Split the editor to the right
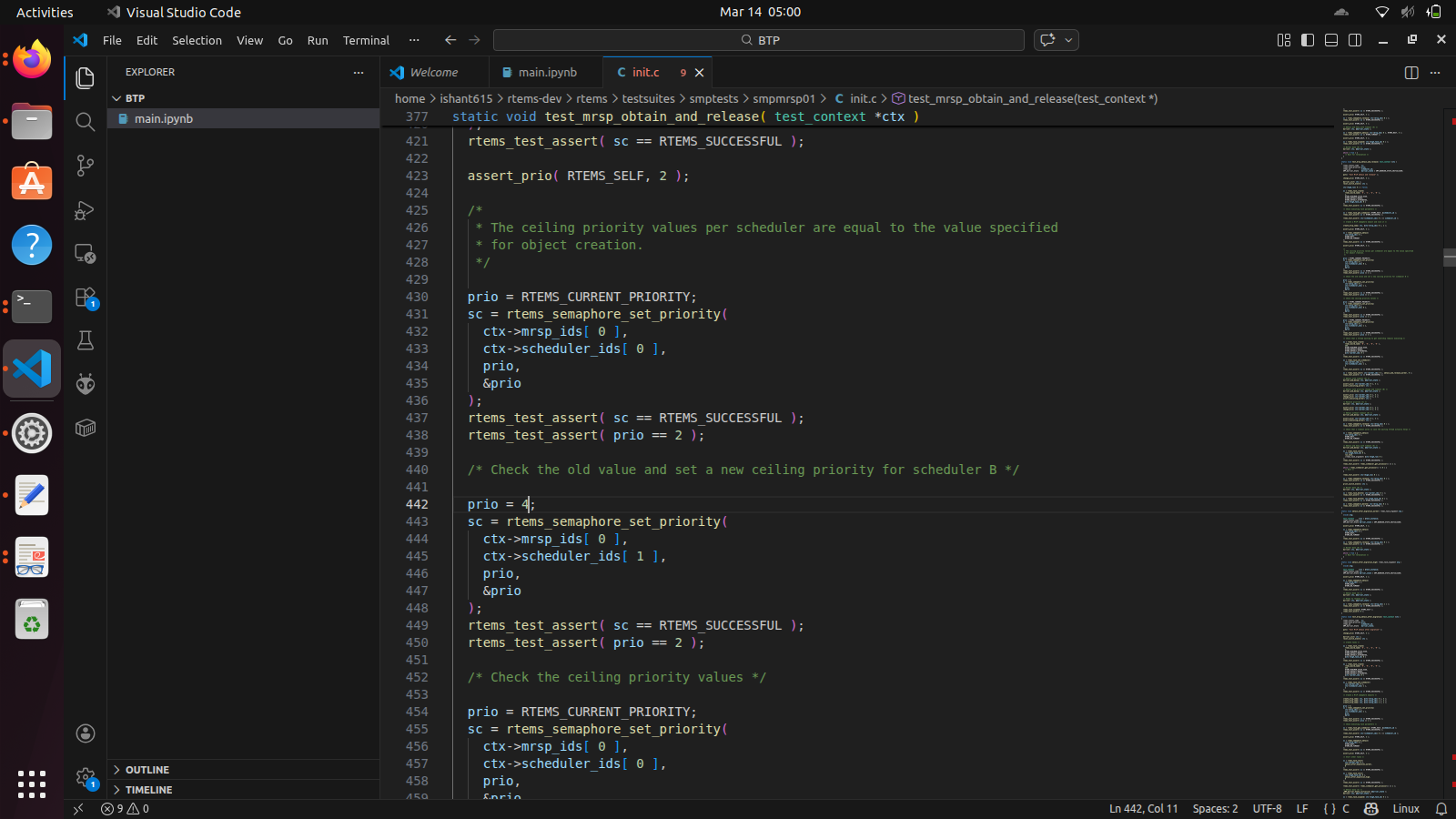The image size is (1456, 819). point(1410,73)
